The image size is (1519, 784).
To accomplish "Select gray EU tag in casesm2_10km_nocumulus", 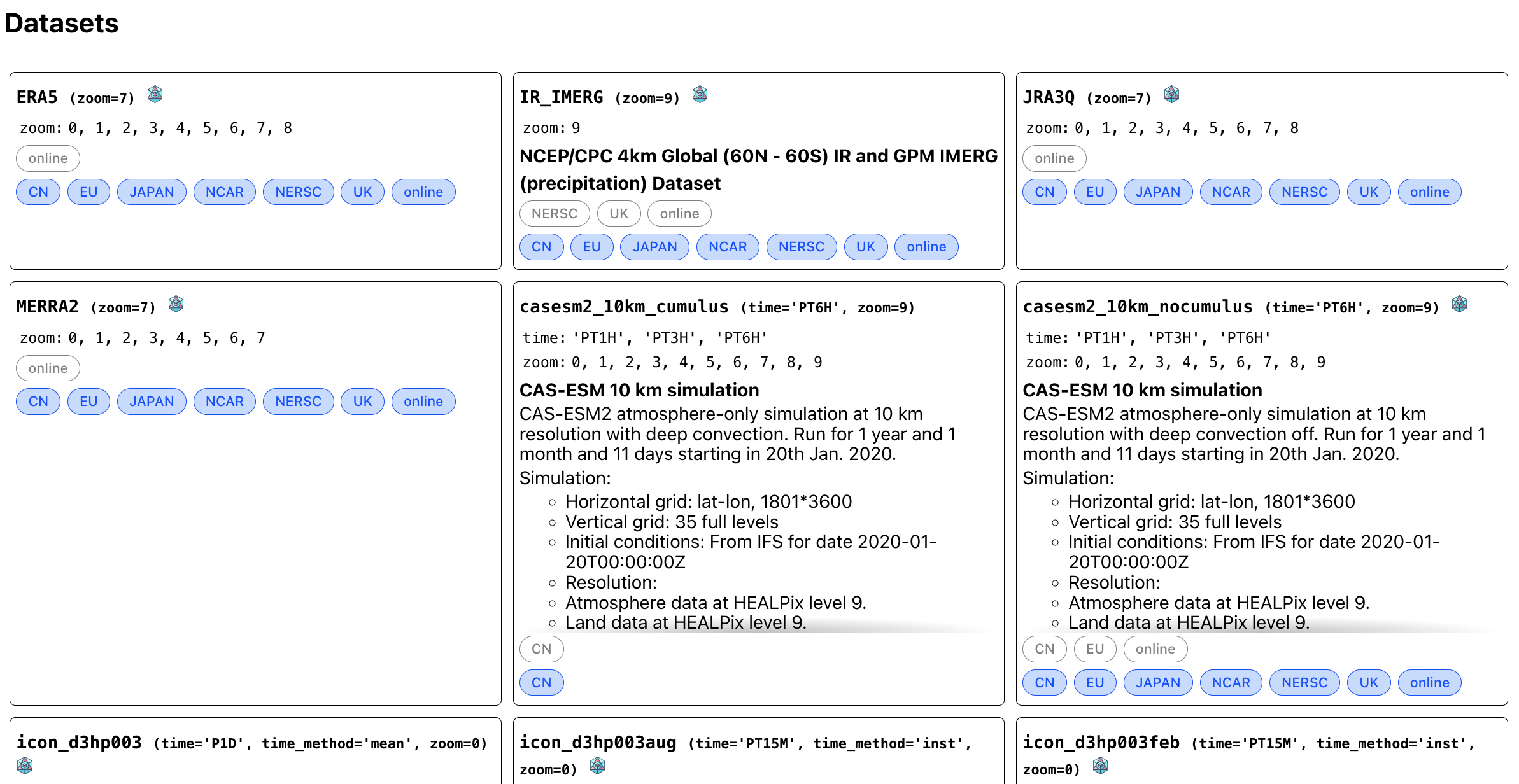I will (x=1094, y=649).
